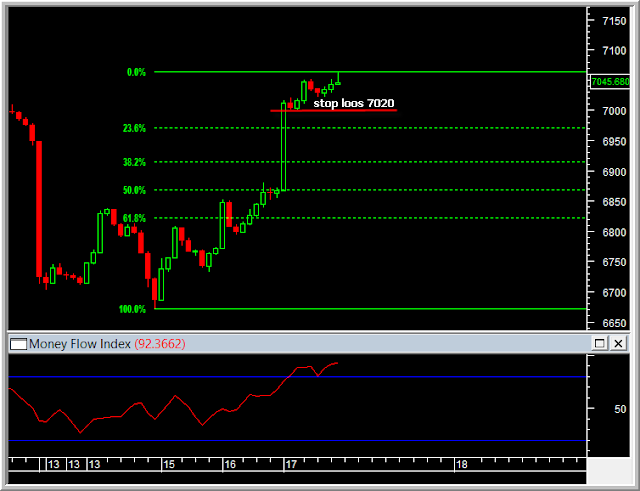
Task: Click the 100.0% Fibonacci level label
Action: (132, 309)
